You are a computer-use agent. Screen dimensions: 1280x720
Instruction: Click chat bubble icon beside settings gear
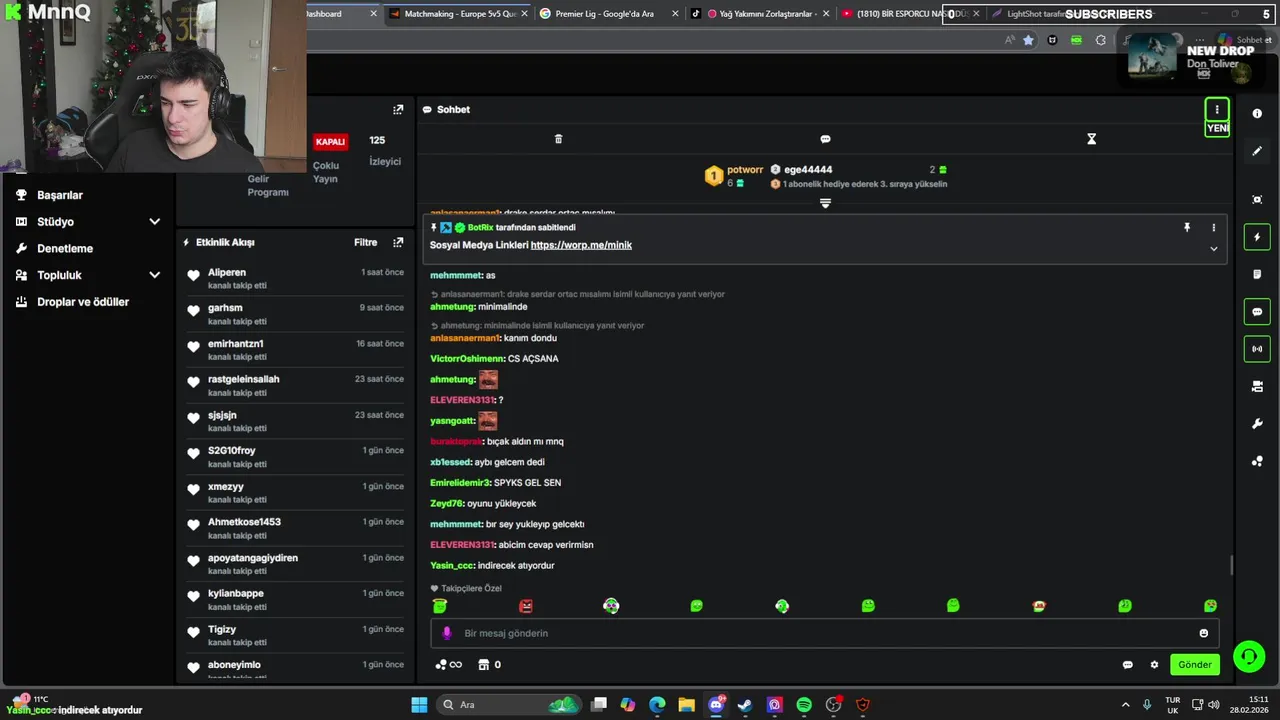[1127, 665]
